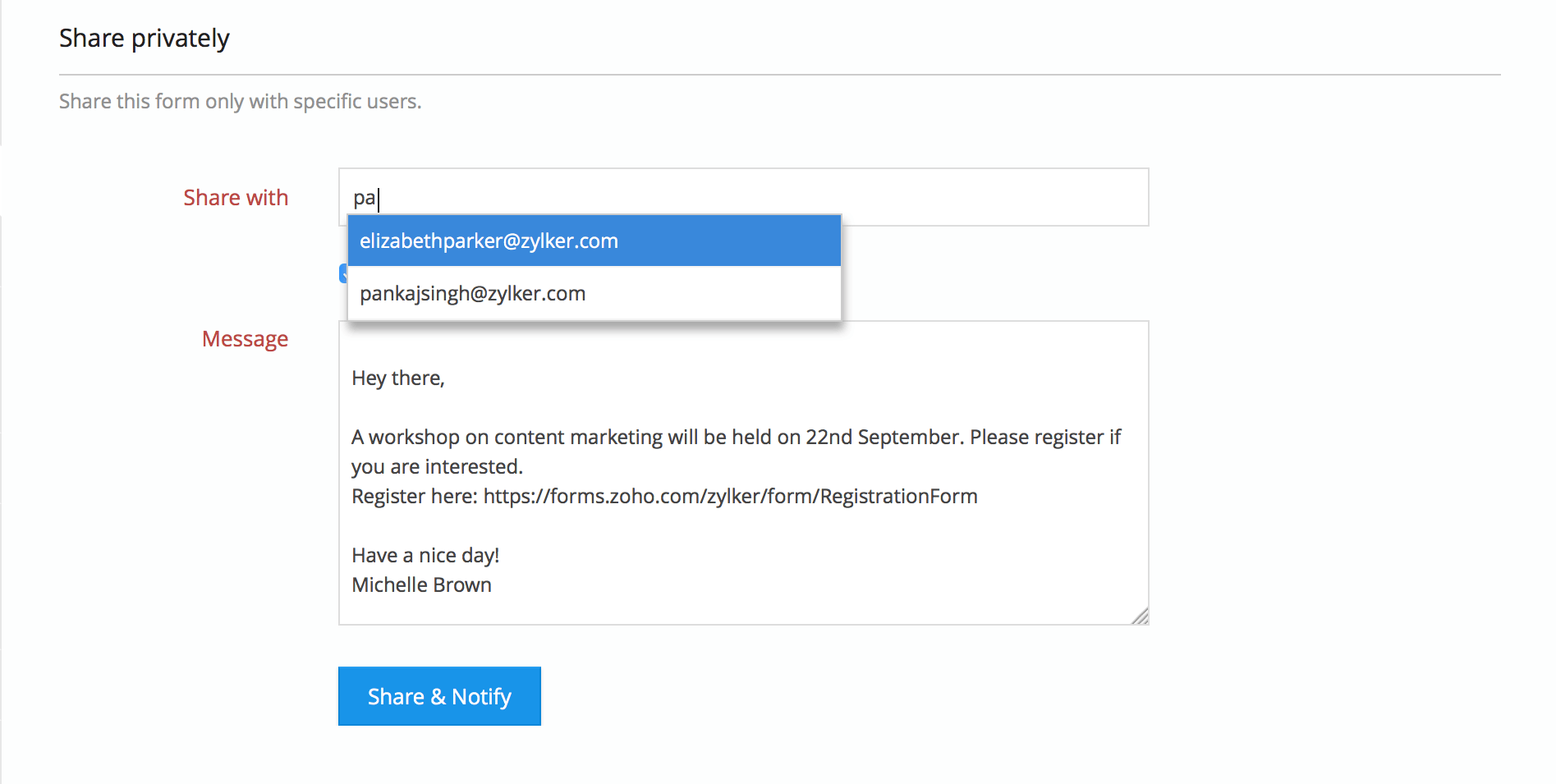
Task: Click the Share & Notify button
Action: (x=439, y=696)
